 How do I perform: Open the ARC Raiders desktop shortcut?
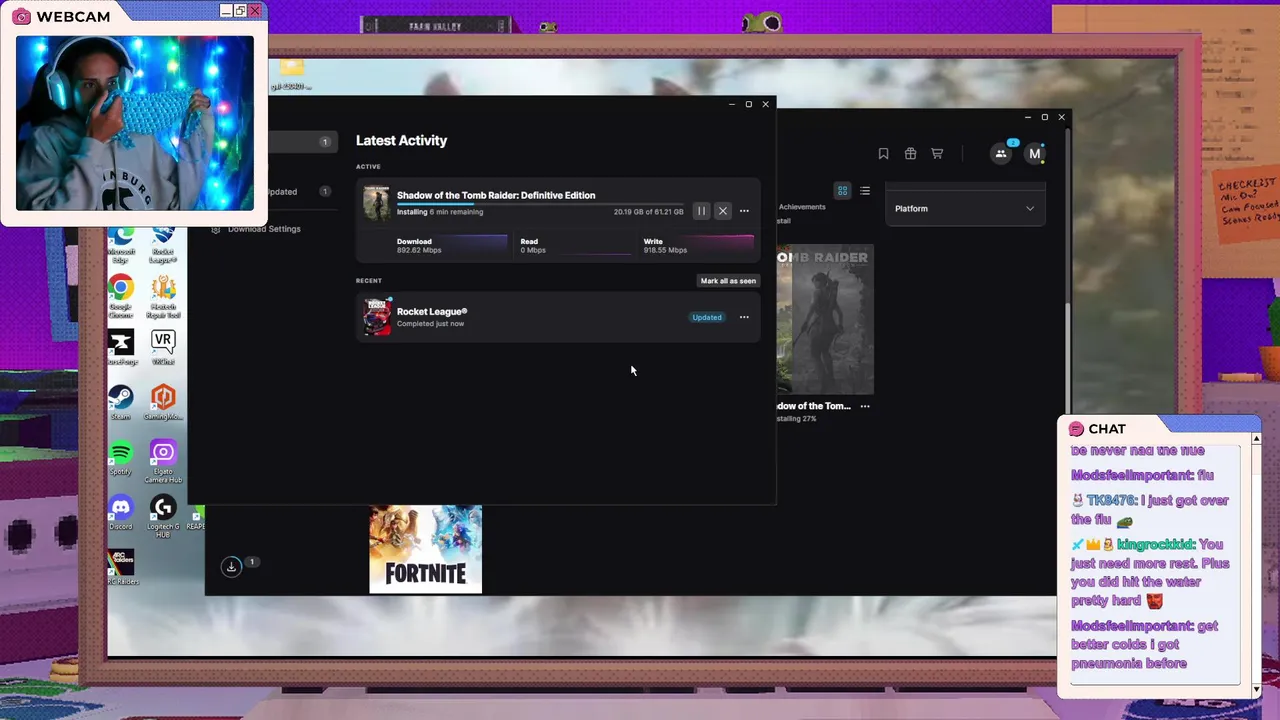(121, 566)
